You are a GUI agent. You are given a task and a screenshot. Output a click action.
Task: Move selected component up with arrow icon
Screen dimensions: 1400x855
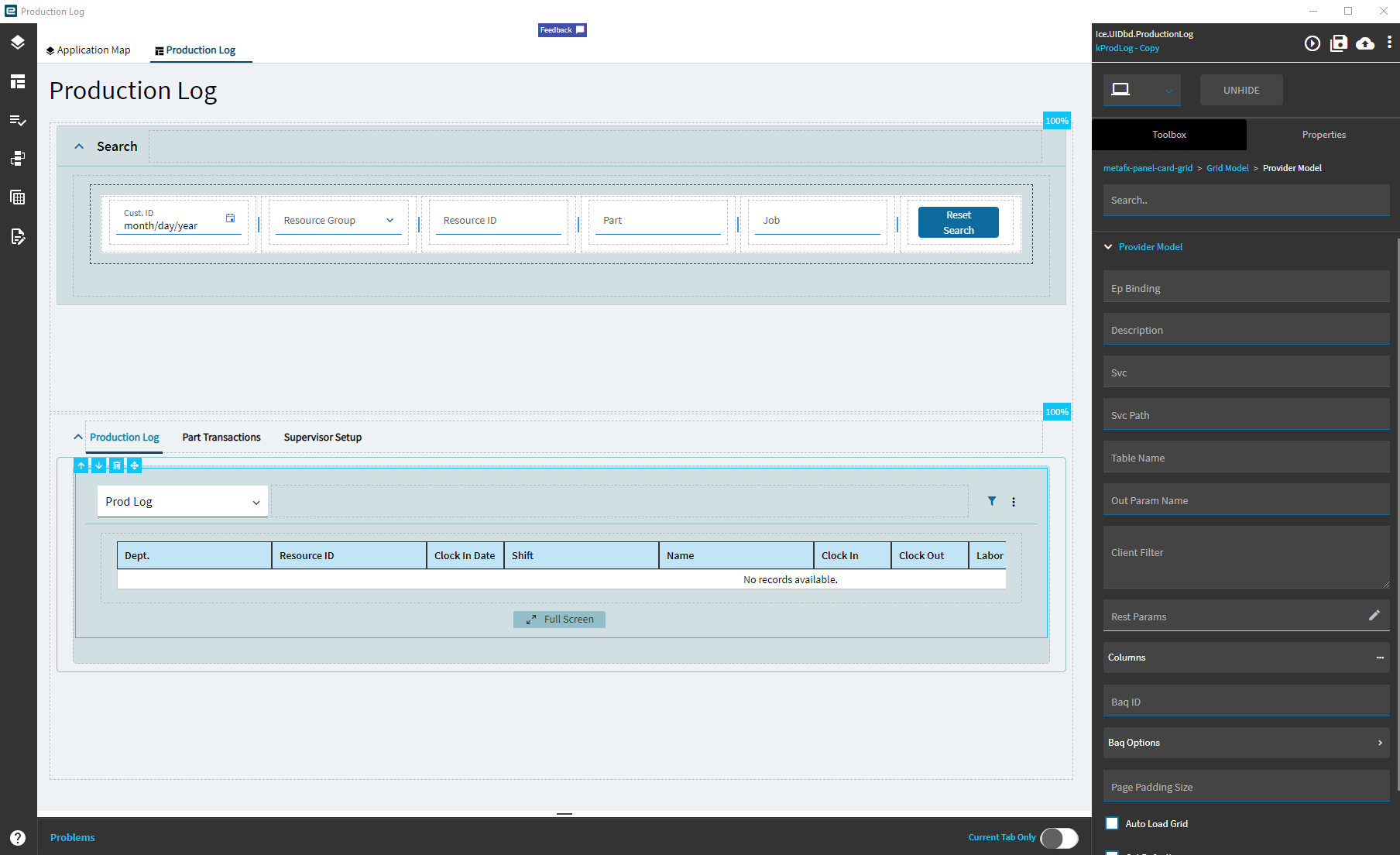(81, 465)
